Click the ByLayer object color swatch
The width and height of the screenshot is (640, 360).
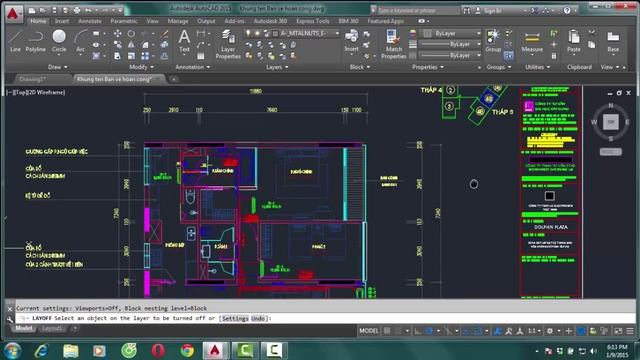[427, 33]
